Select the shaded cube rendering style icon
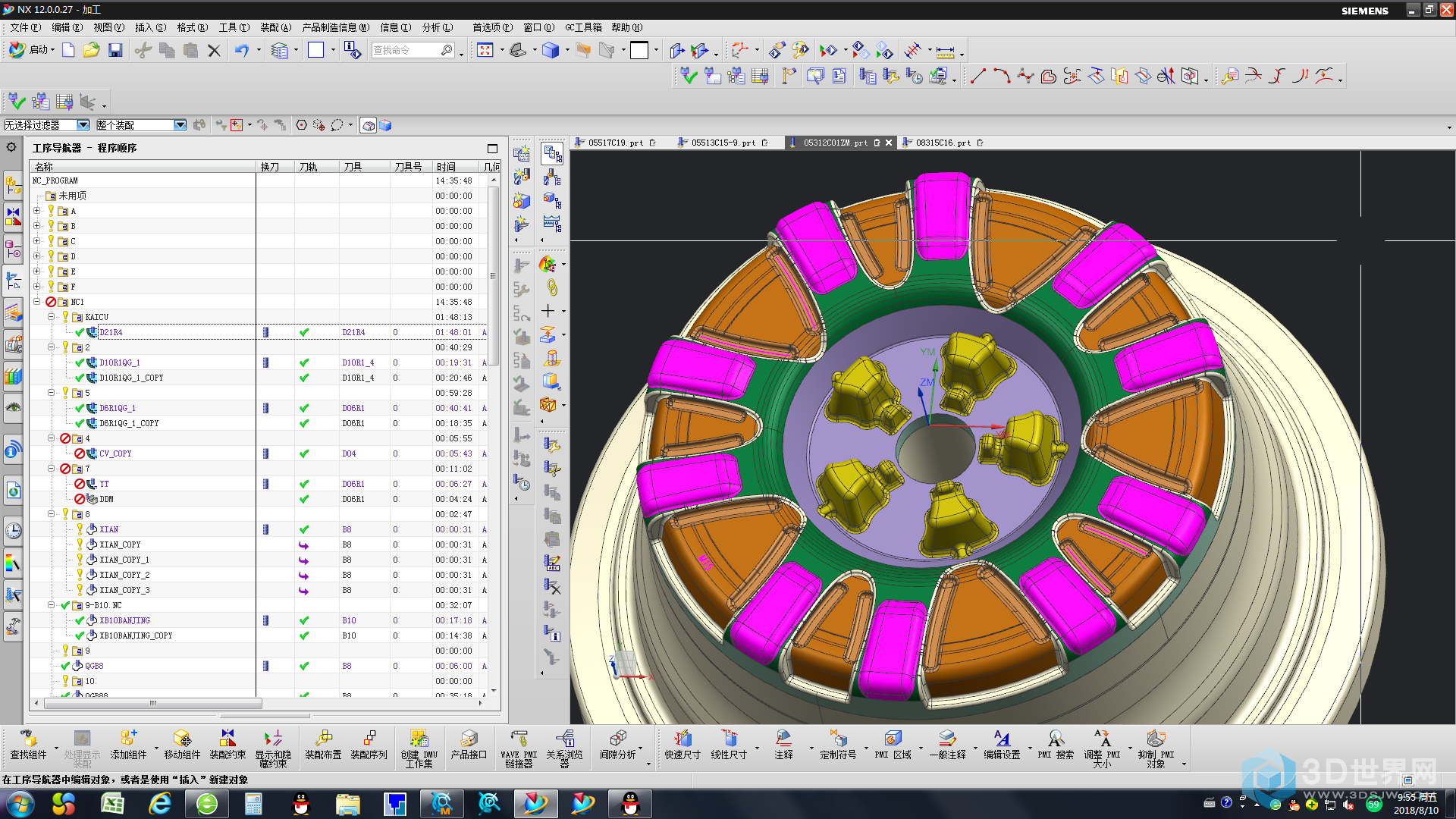 (551, 50)
